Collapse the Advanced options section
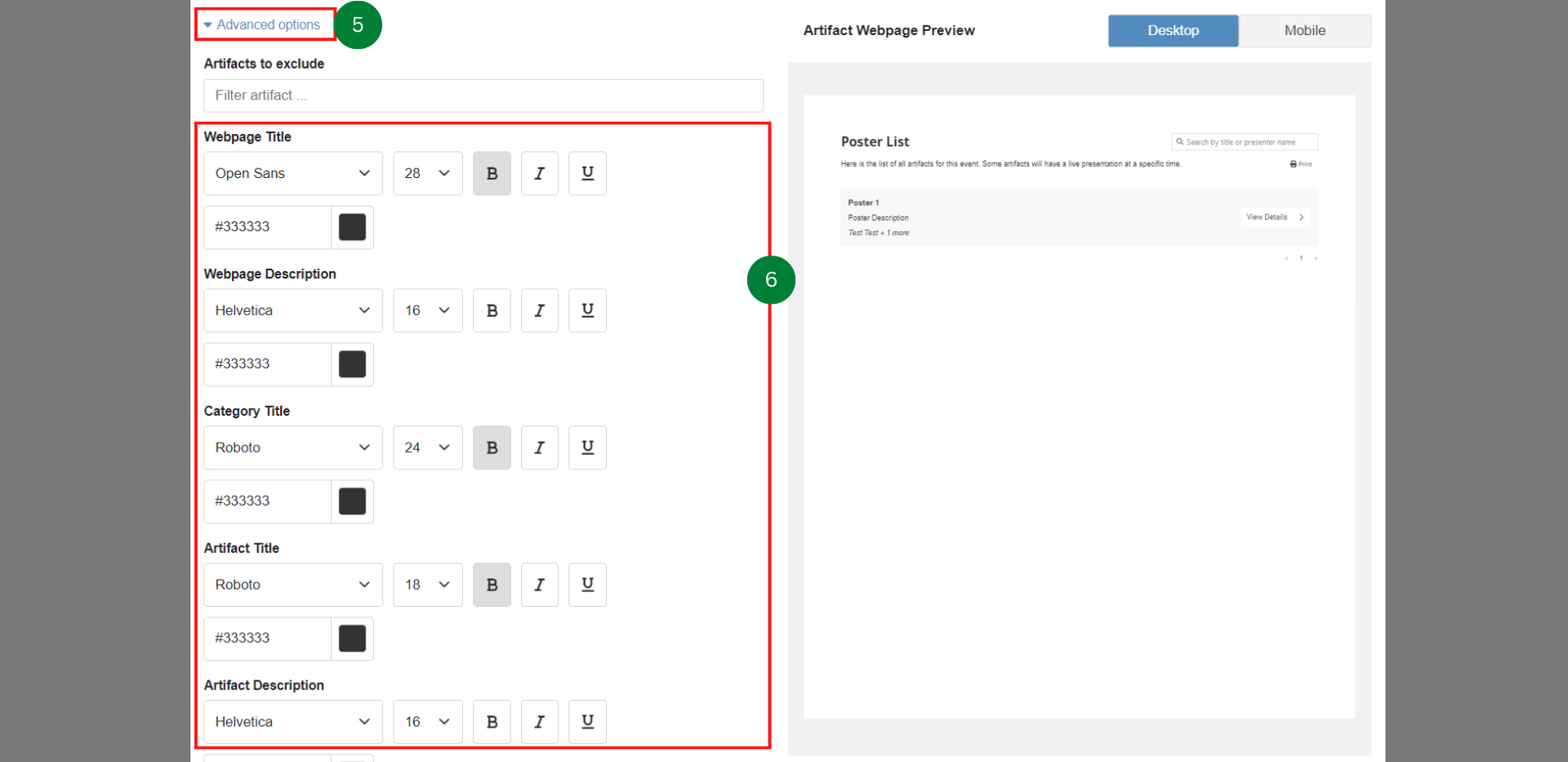1568x762 pixels. pyautogui.click(x=263, y=25)
